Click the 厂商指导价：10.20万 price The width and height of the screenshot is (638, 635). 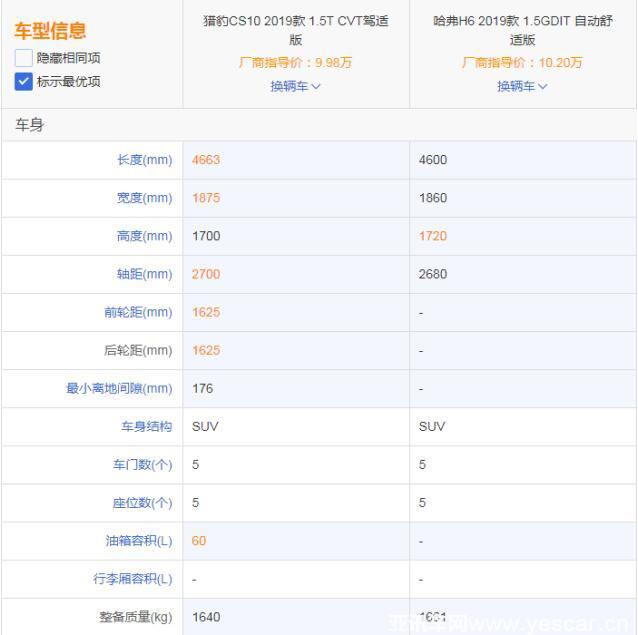pyautogui.click(x=522, y=63)
